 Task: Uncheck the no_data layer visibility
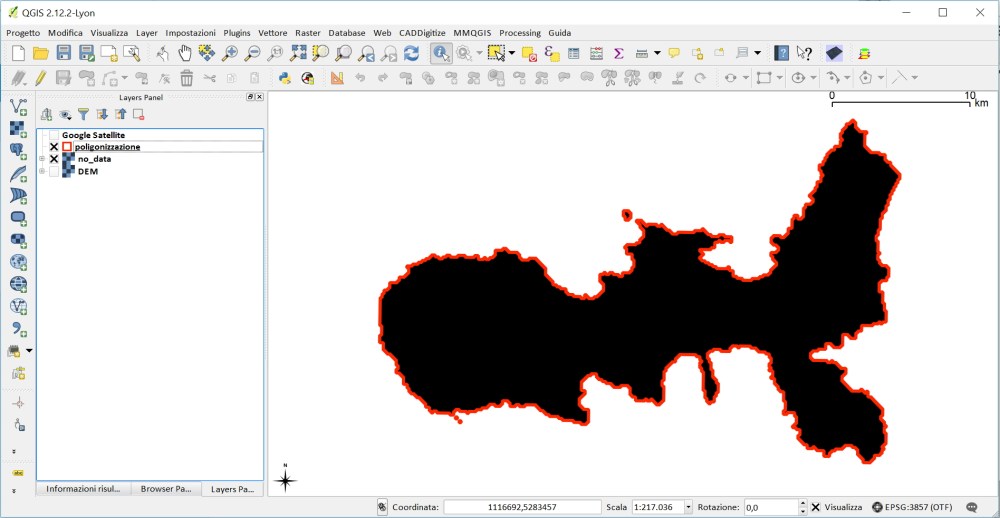tap(54, 159)
